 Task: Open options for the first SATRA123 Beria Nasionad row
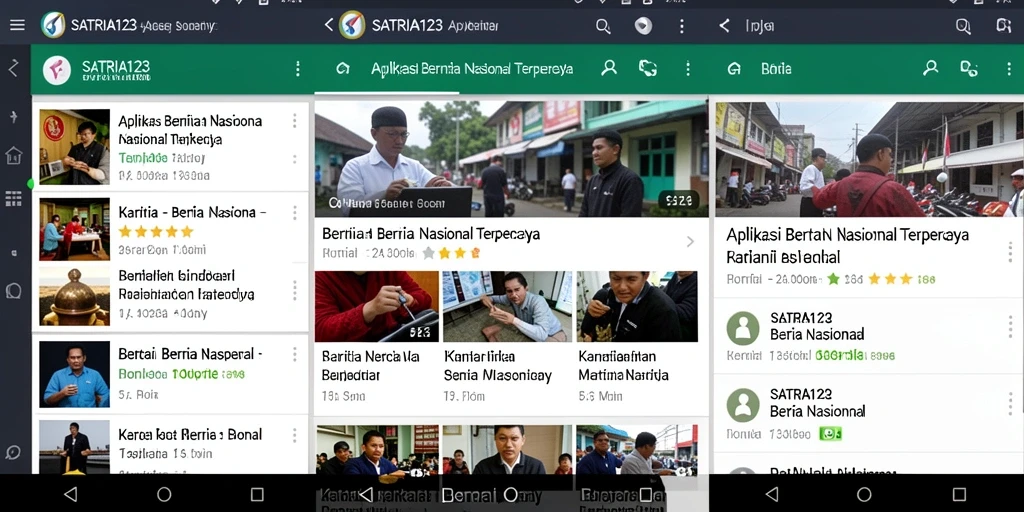point(1010,326)
